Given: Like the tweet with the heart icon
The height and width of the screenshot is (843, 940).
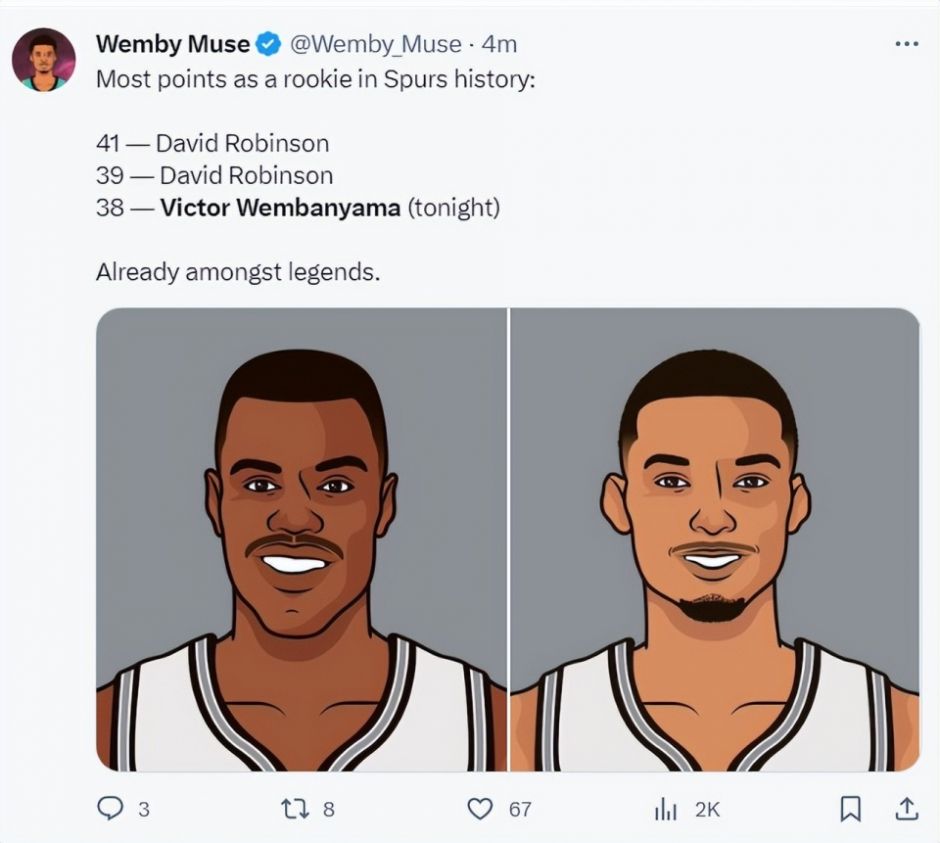Looking at the screenshot, I should coord(481,808).
